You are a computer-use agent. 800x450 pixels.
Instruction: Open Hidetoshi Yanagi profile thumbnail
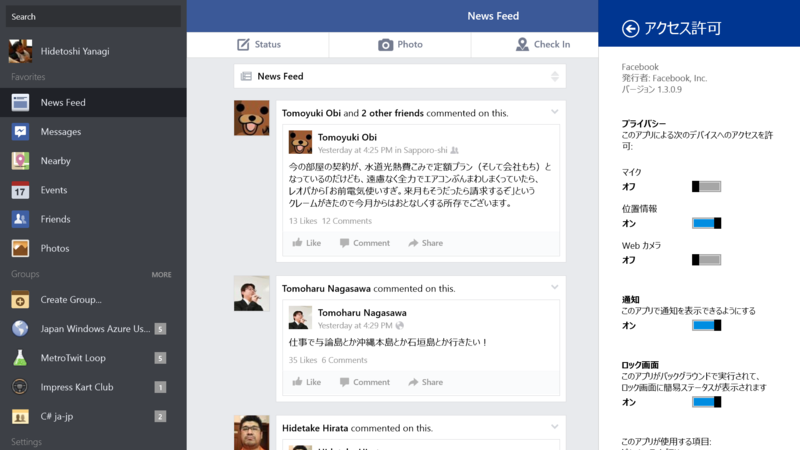(x=20, y=51)
